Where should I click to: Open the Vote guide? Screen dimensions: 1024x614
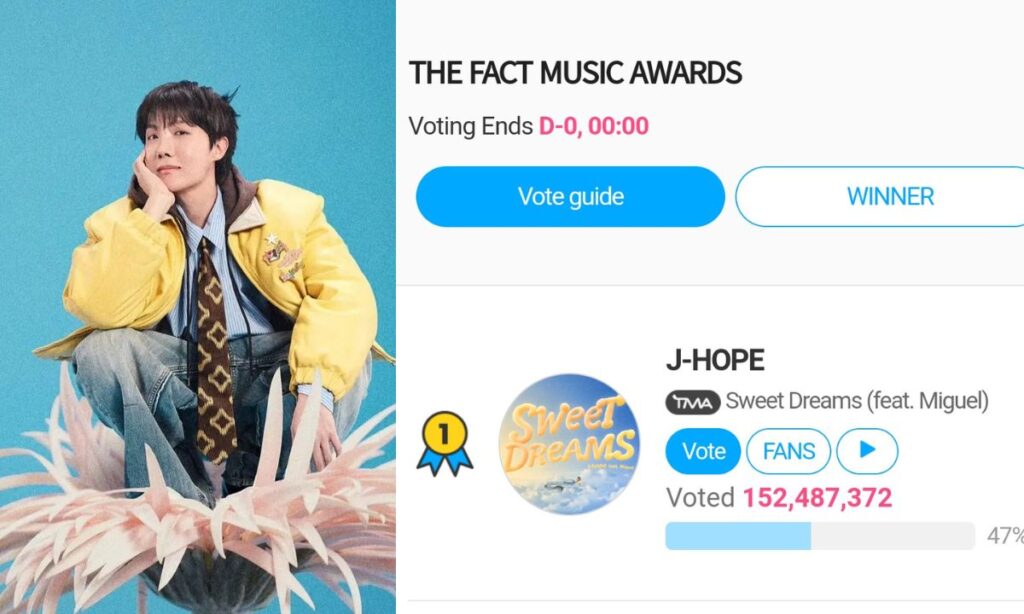tap(570, 197)
